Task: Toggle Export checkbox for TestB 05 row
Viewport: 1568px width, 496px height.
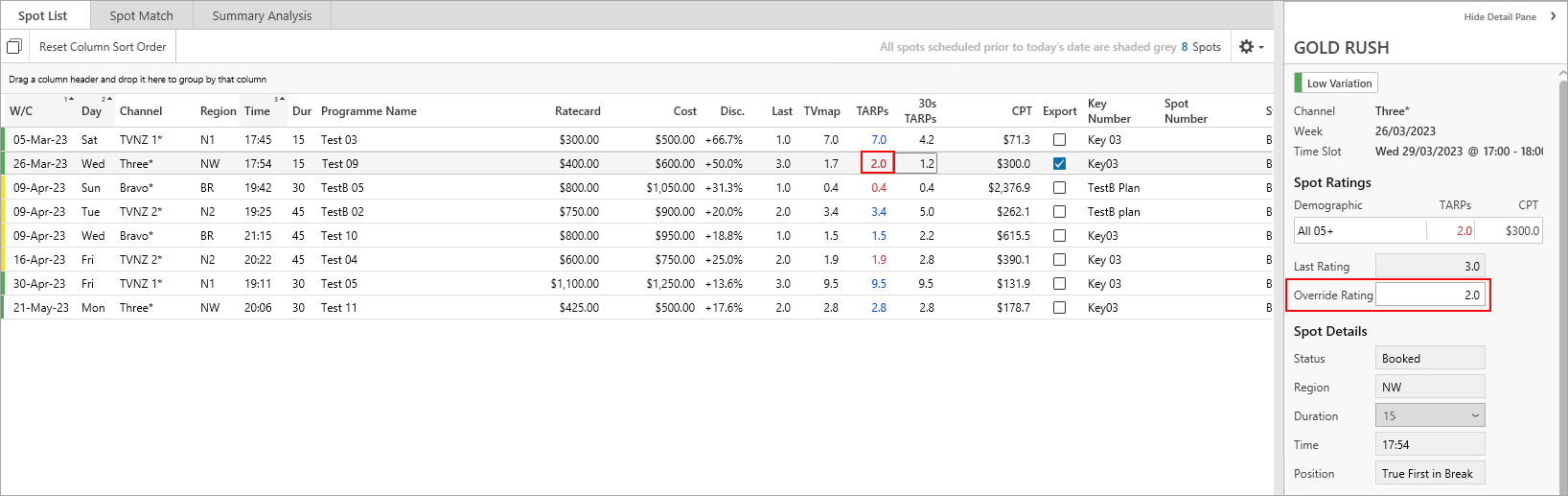Action: (1059, 188)
